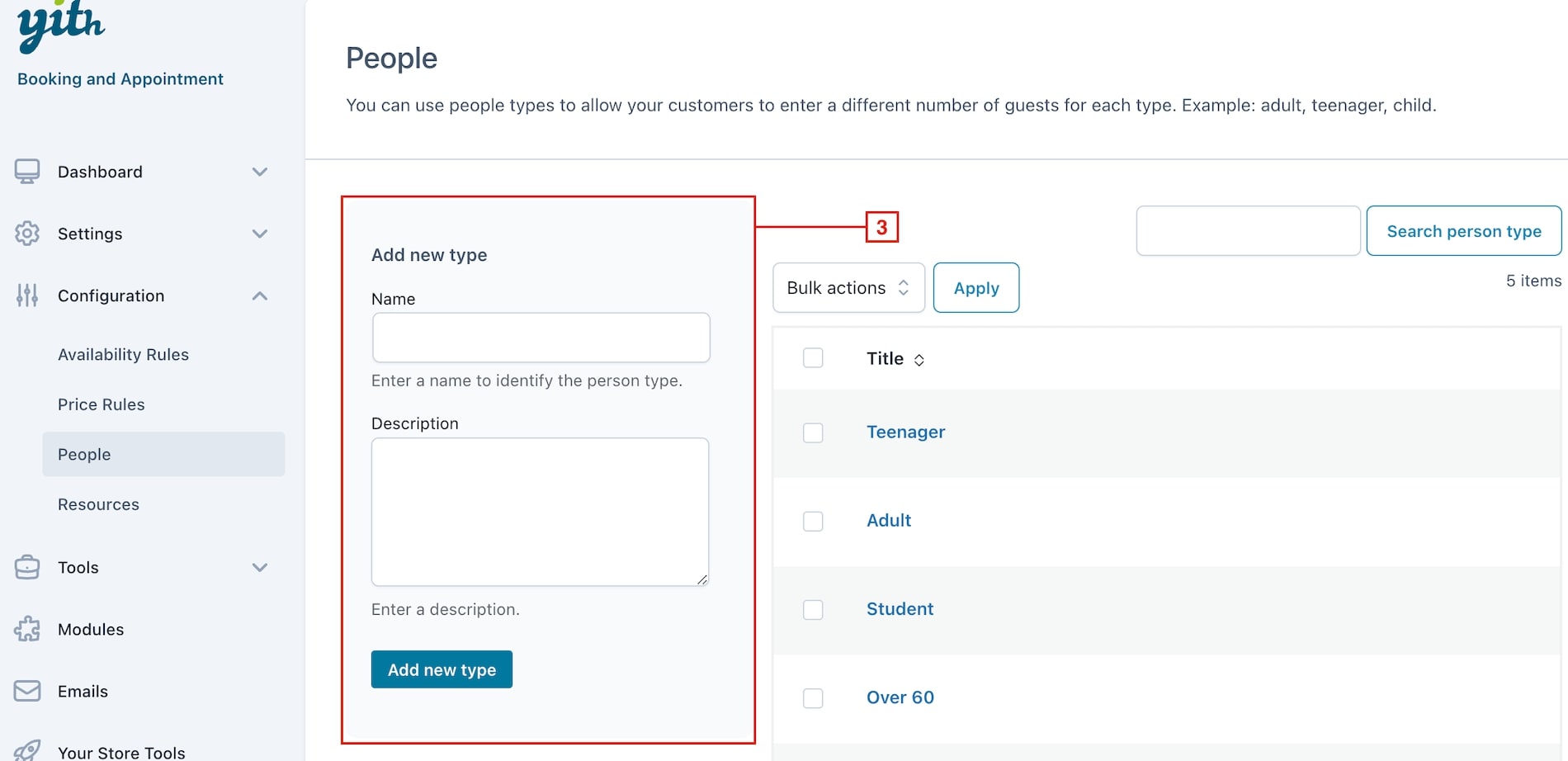Click the Your Store Tools rocket icon

(x=27, y=751)
